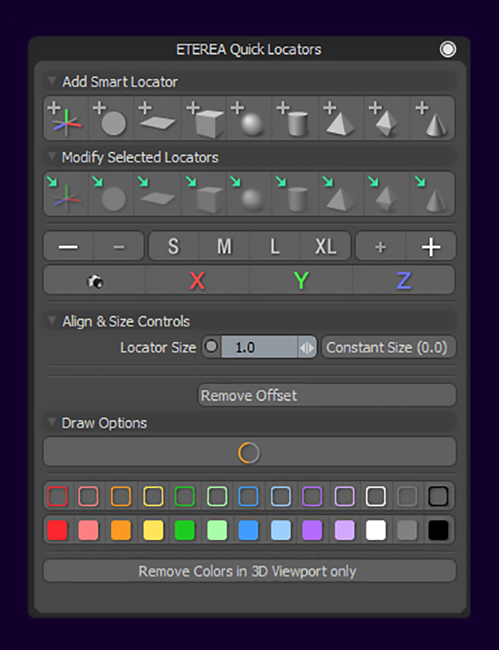The width and height of the screenshot is (499, 650).
Task: Change selected locators to cone shape
Action: pos(432,194)
